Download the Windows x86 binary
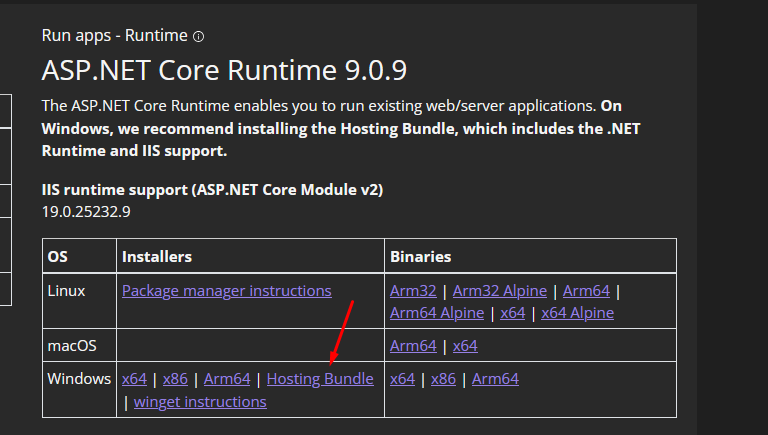768x435 pixels. click(x=443, y=379)
